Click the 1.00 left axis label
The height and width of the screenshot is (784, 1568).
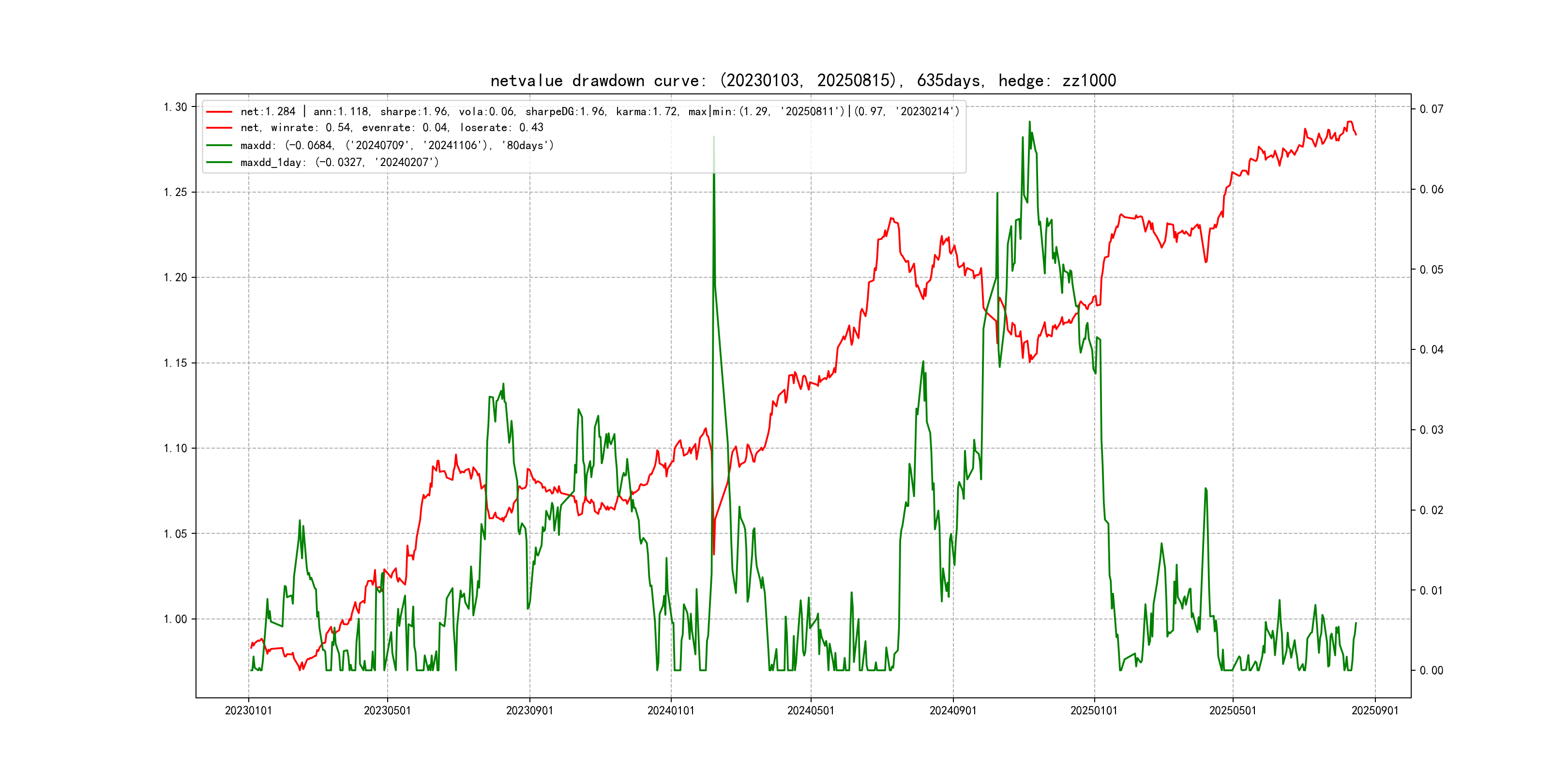(175, 619)
